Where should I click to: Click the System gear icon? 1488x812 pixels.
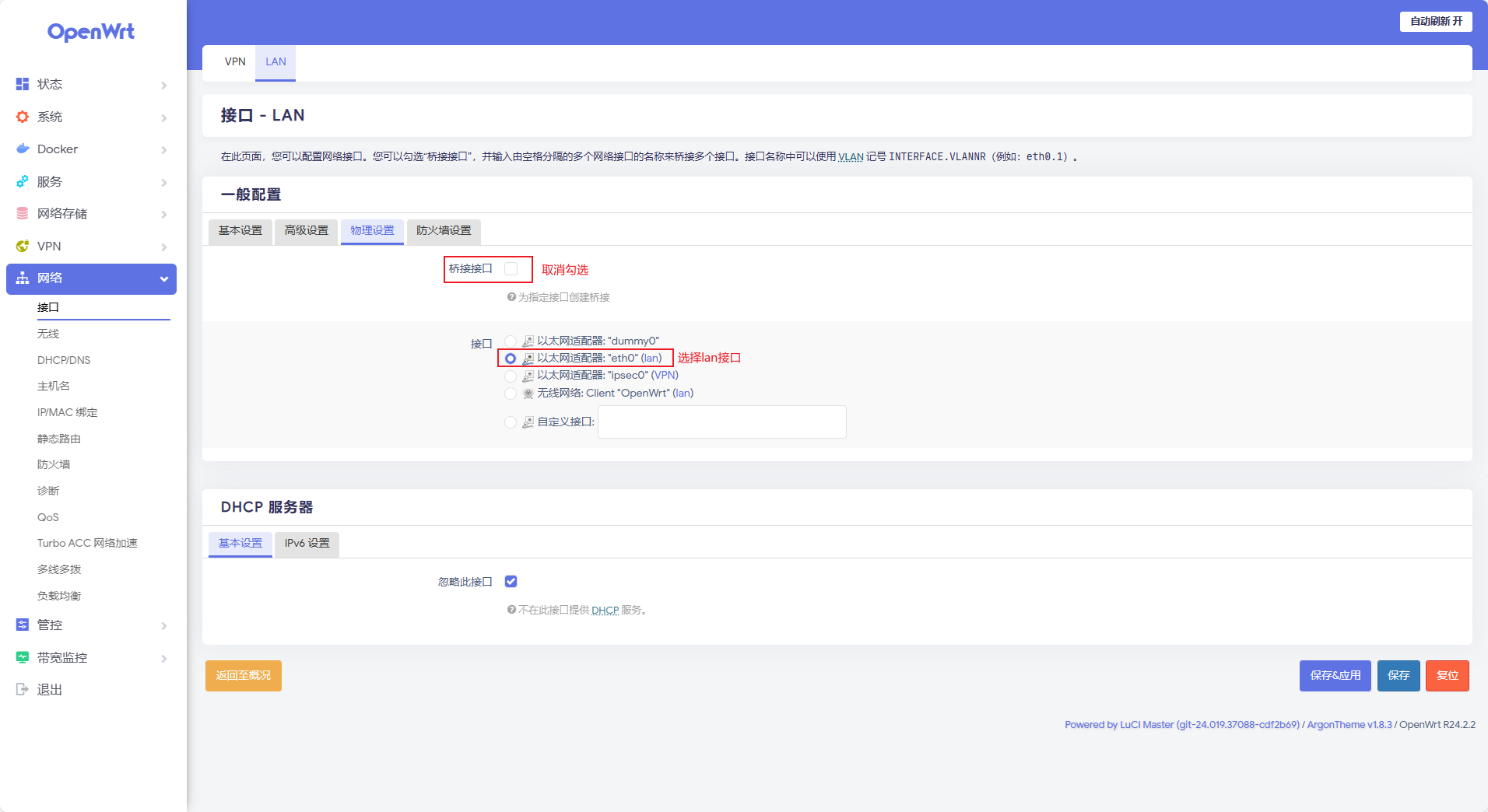(23, 117)
